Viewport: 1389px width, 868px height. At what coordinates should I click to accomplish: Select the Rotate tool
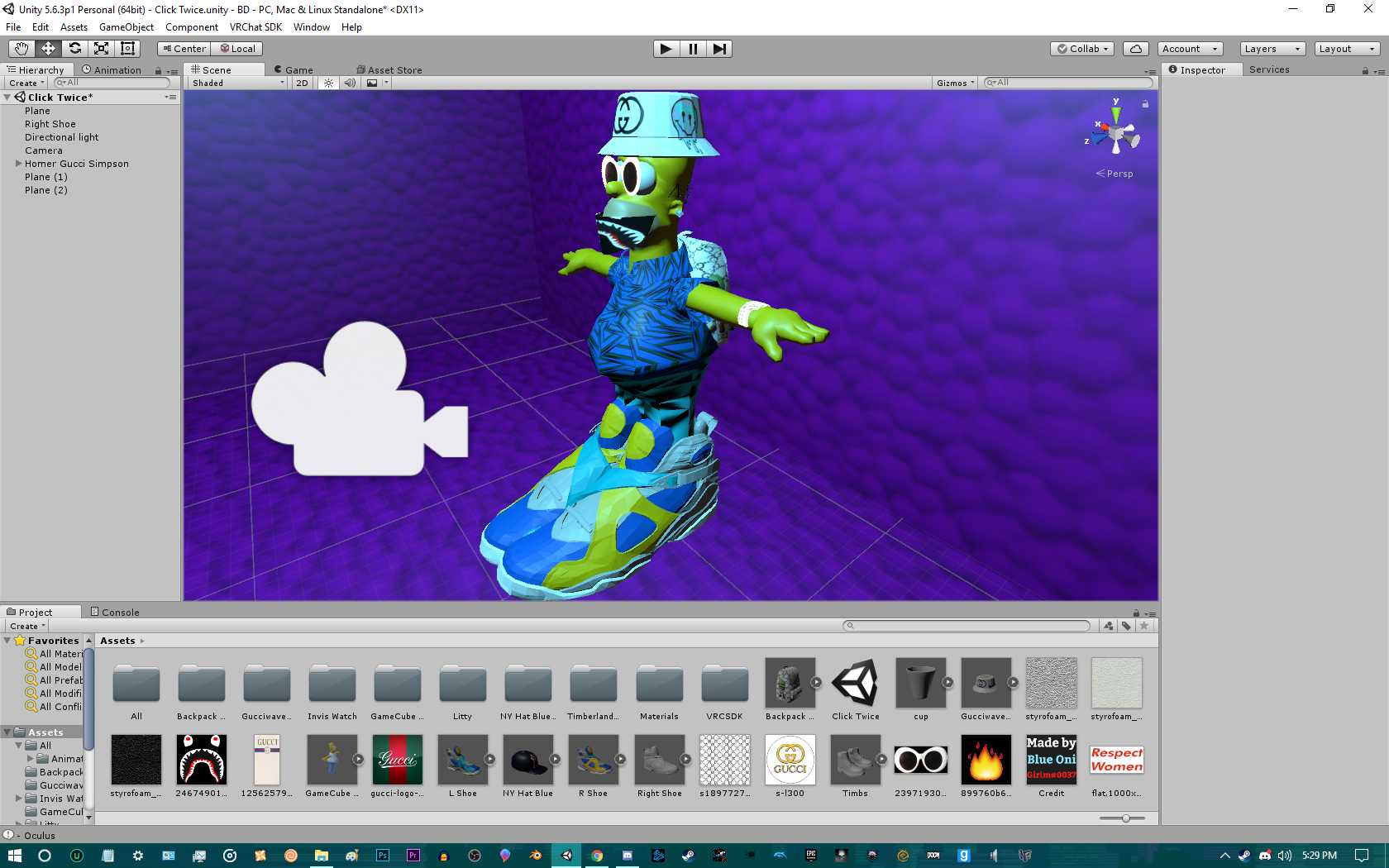[74, 49]
